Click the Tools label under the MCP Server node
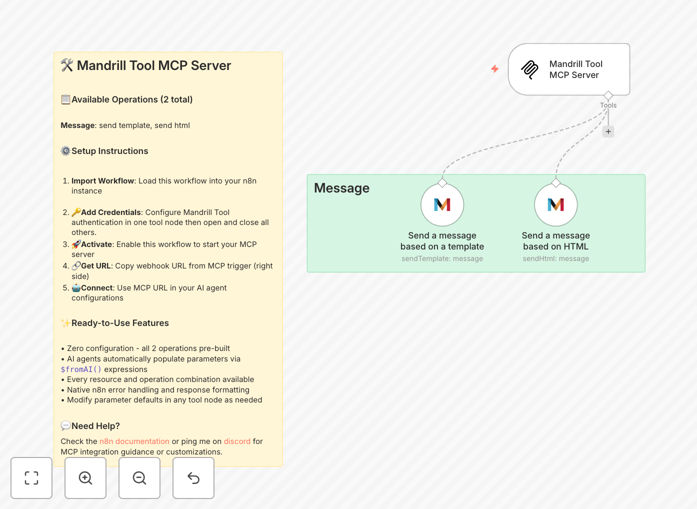The width and height of the screenshot is (697, 509). click(608, 105)
